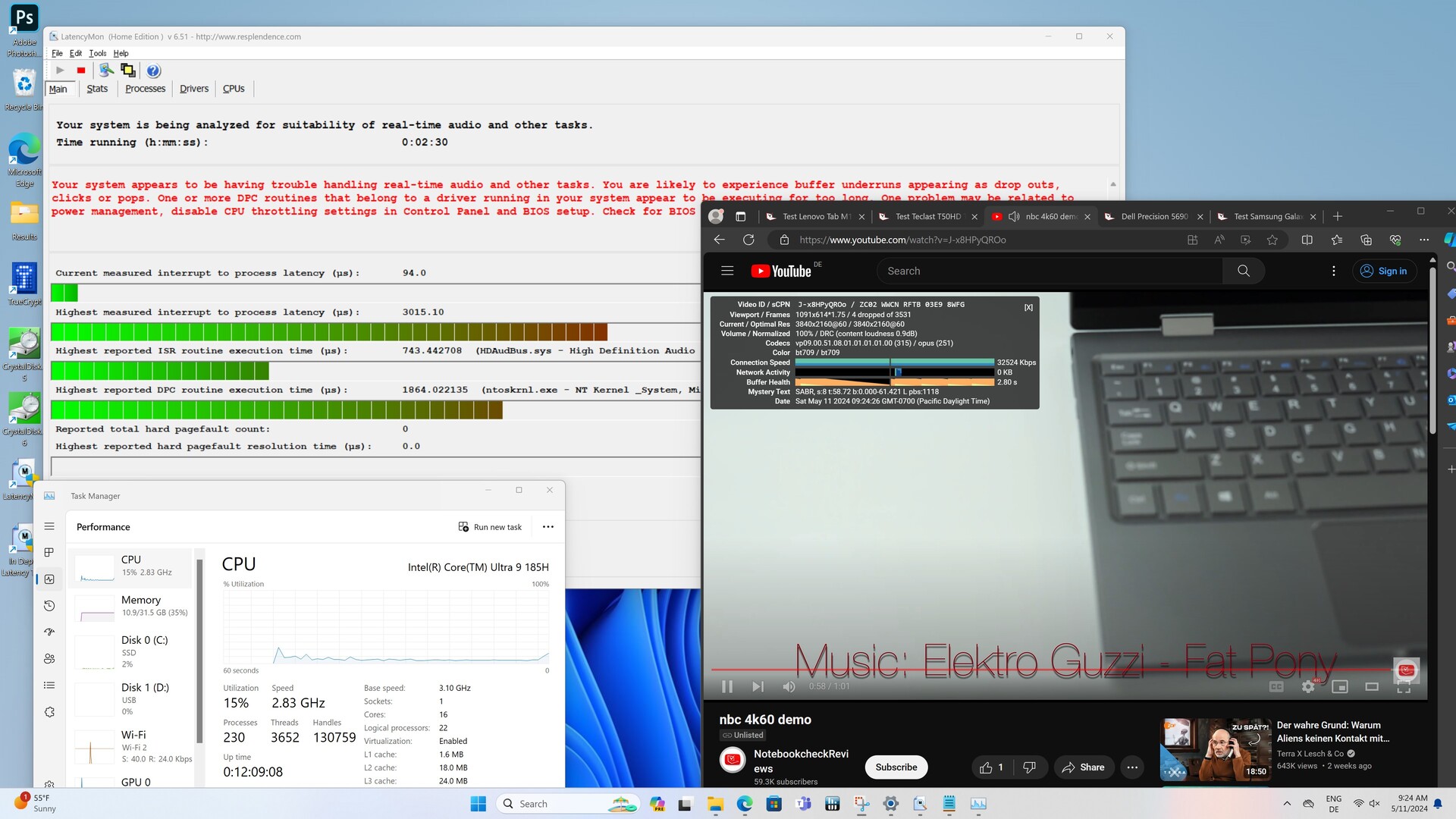This screenshot has width=1456, height=819.
Task: Click the overlapping yellow windows toolbar icon
Action: (128, 71)
